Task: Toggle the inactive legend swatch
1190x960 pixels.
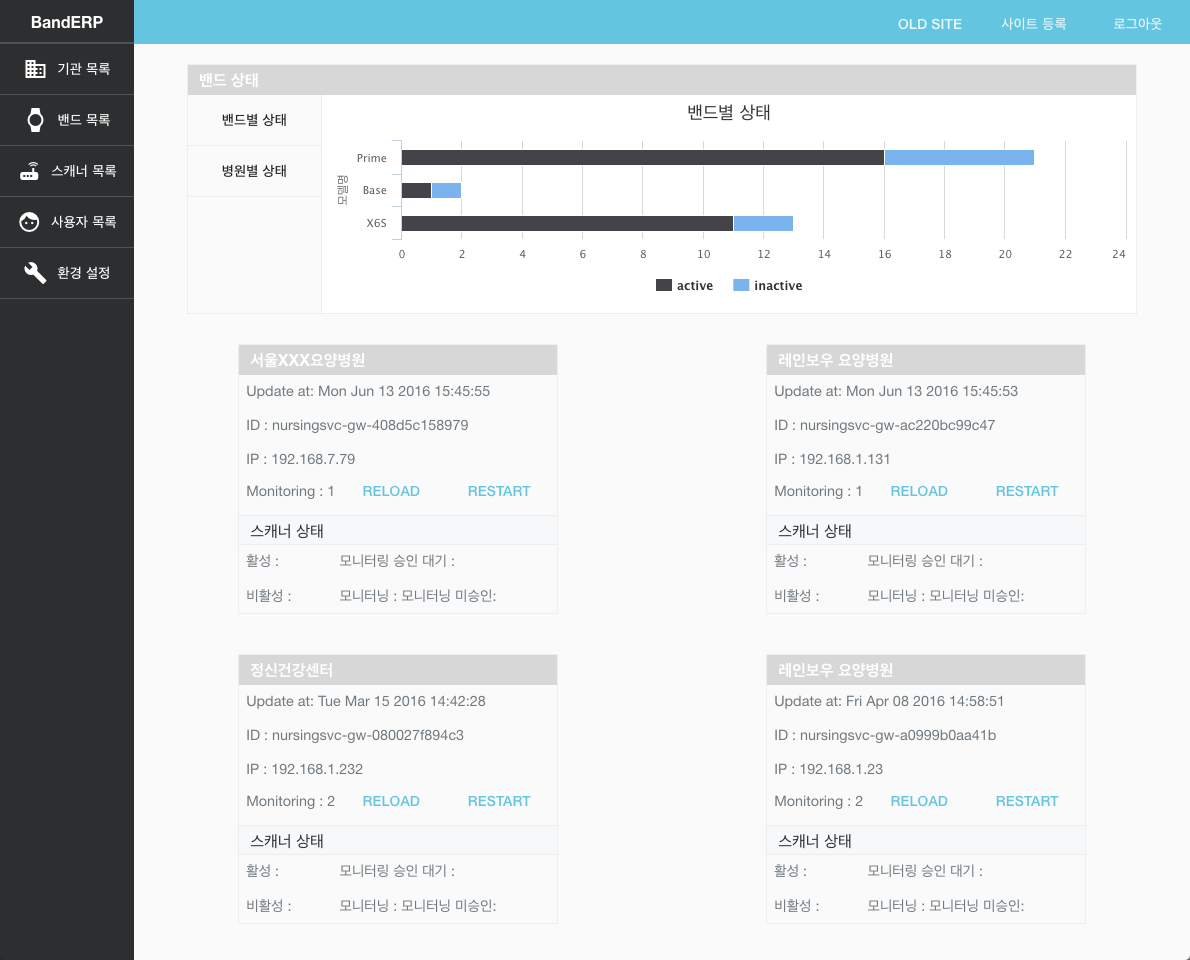Action: click(741, 285)
